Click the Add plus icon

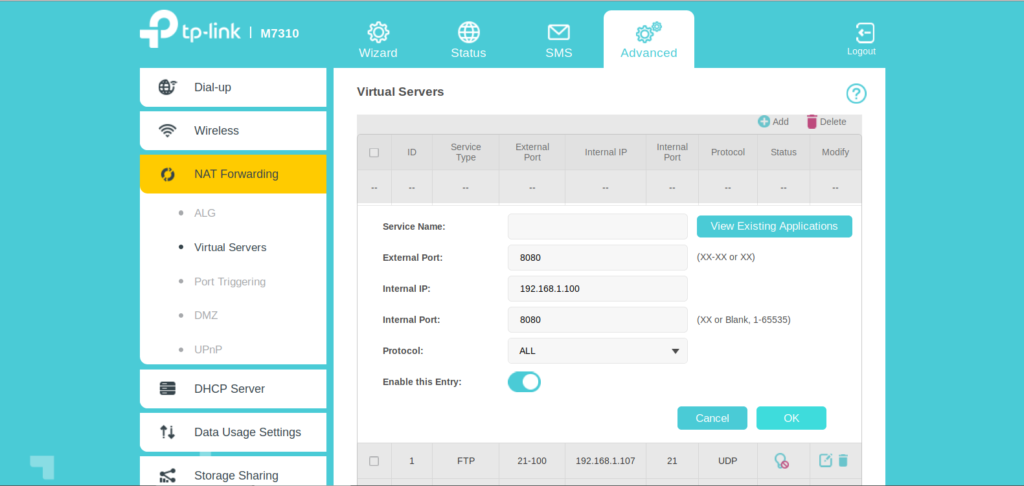click(764, 121)
